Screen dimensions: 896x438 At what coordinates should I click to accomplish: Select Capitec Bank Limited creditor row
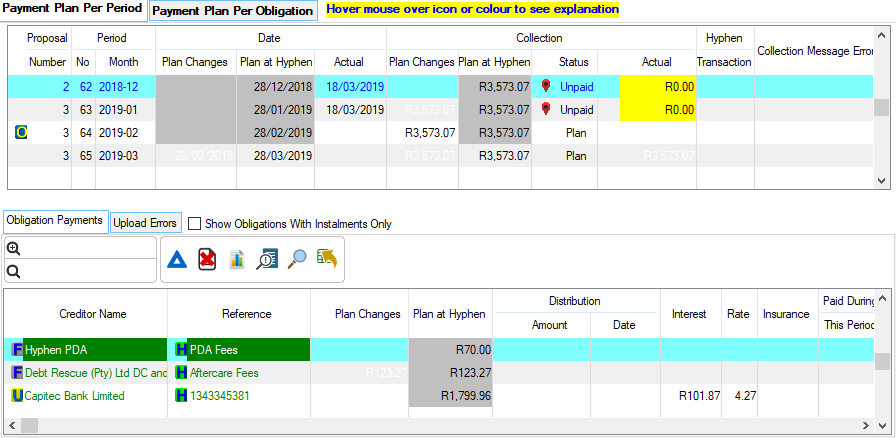click(74, 396)
